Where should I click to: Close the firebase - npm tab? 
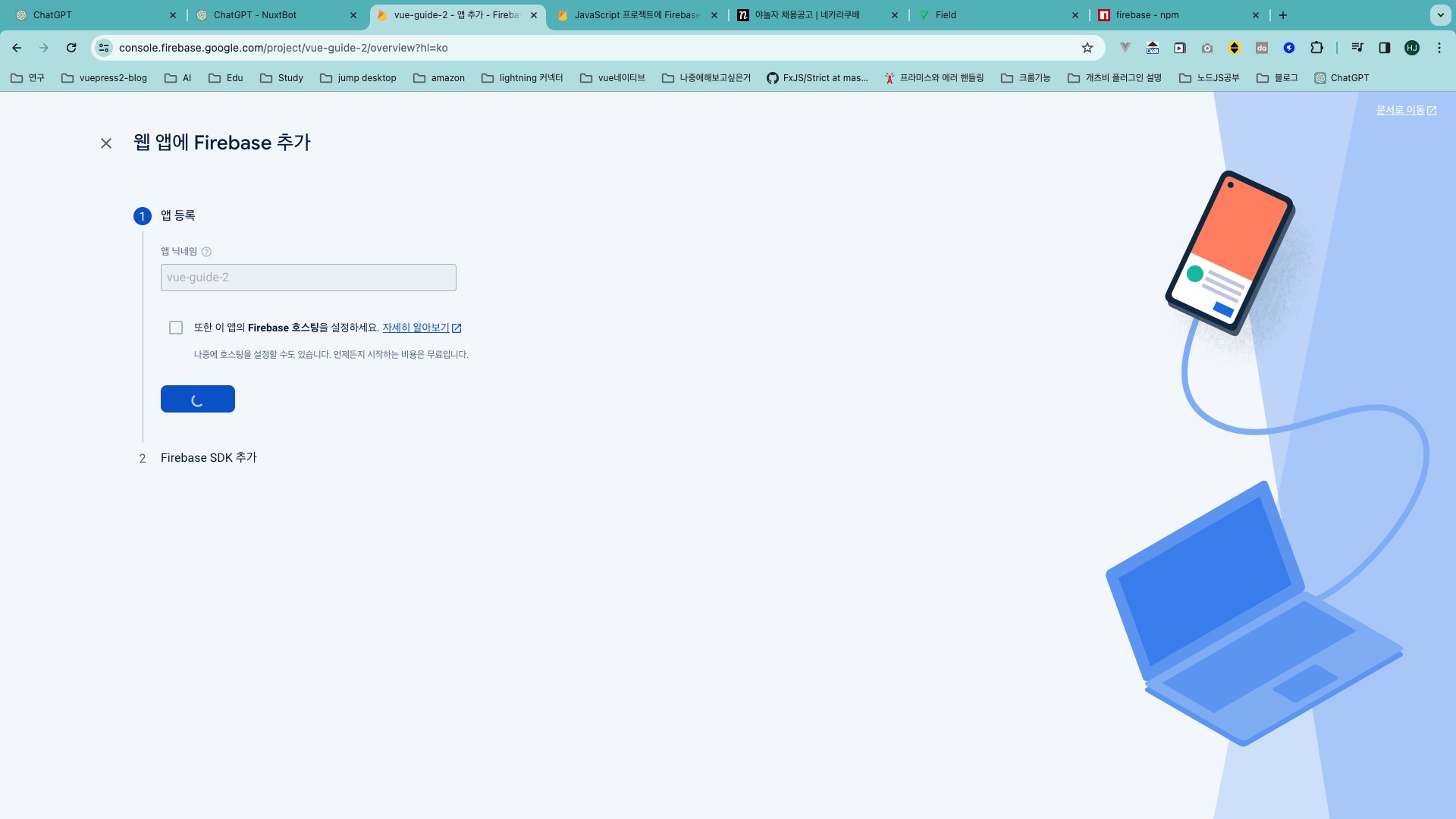point(1256,15)
